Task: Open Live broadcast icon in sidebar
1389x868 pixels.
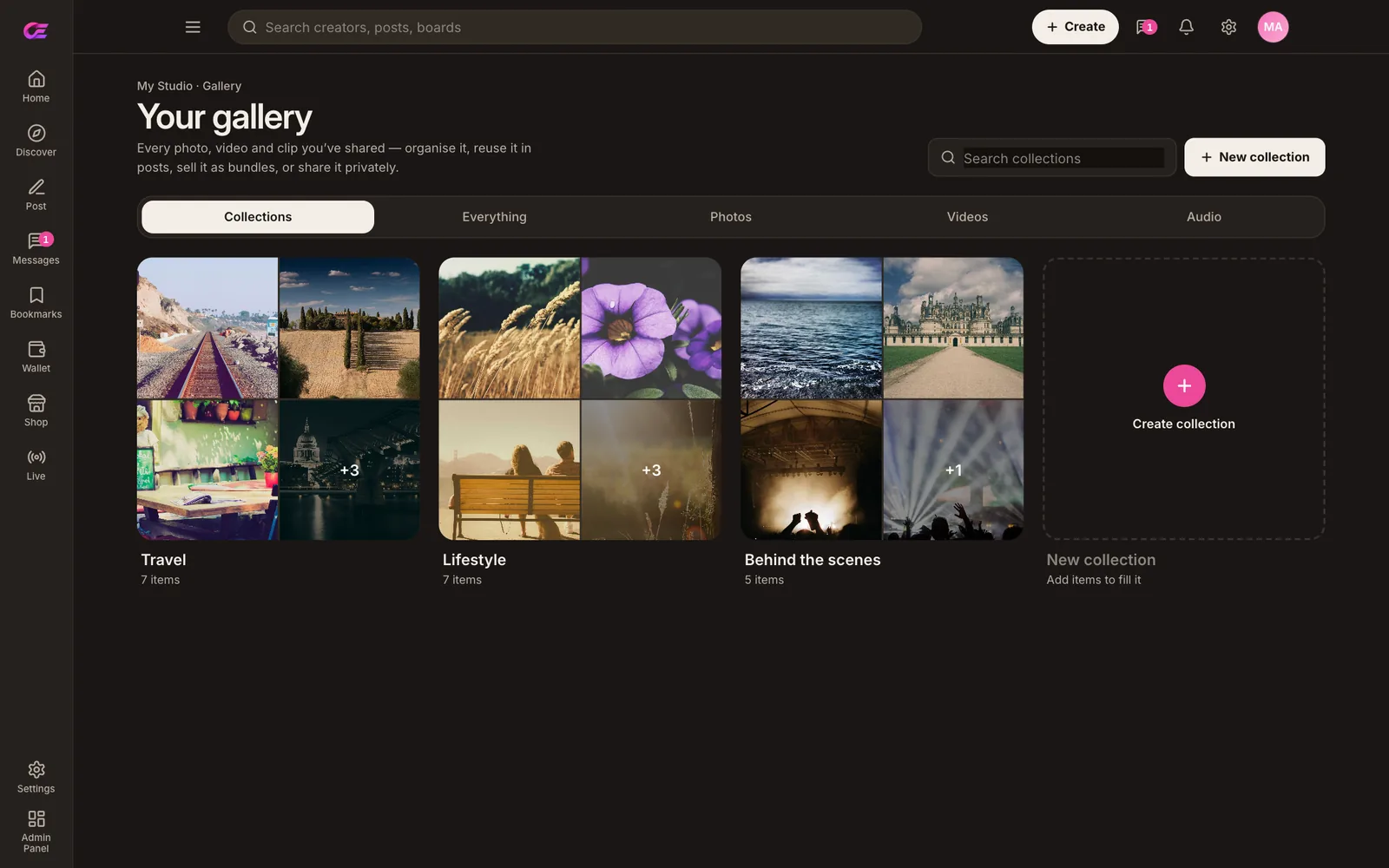Action: [36, 457]
